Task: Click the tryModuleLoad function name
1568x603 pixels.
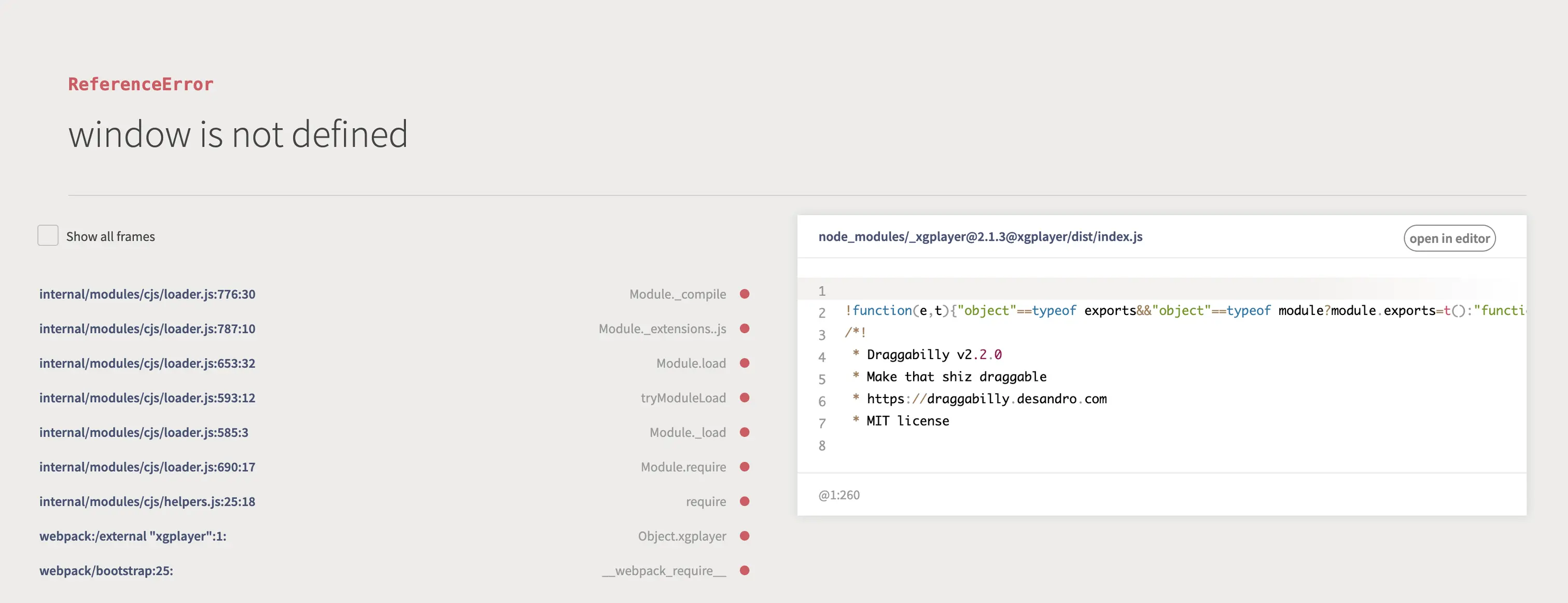Action: (683, 398)
